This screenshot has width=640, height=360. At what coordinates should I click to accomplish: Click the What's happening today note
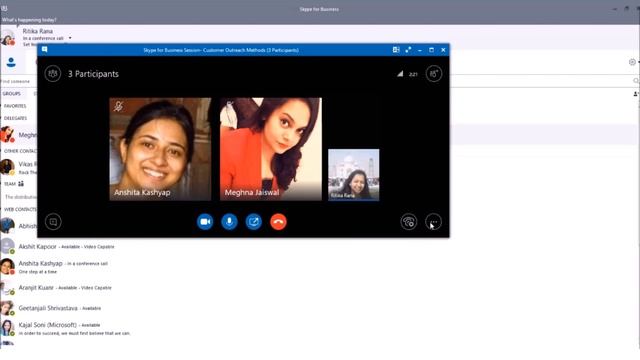tap(29, 20)
